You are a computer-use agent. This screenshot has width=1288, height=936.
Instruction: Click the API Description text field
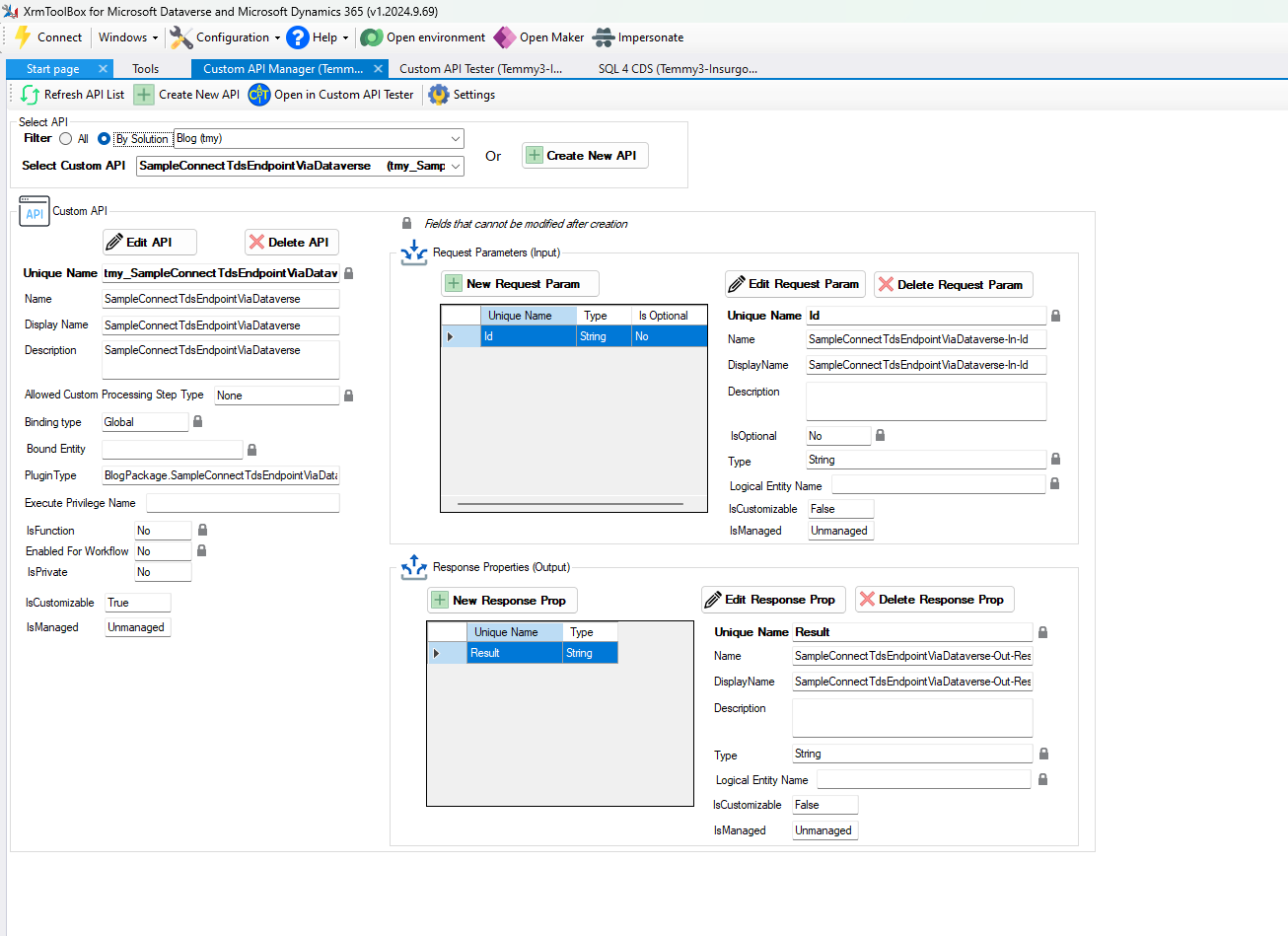pyautogui.click(x=221, y=360)
